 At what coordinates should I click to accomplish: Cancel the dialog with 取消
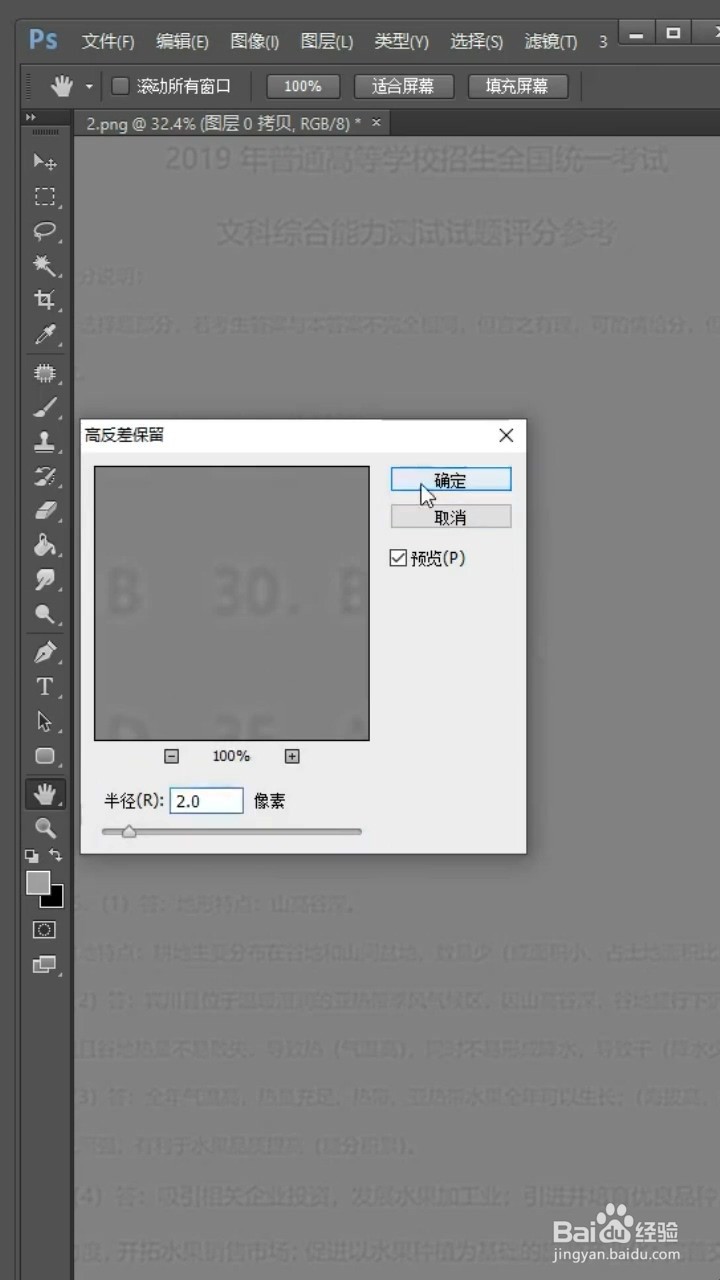coord(451,517)
